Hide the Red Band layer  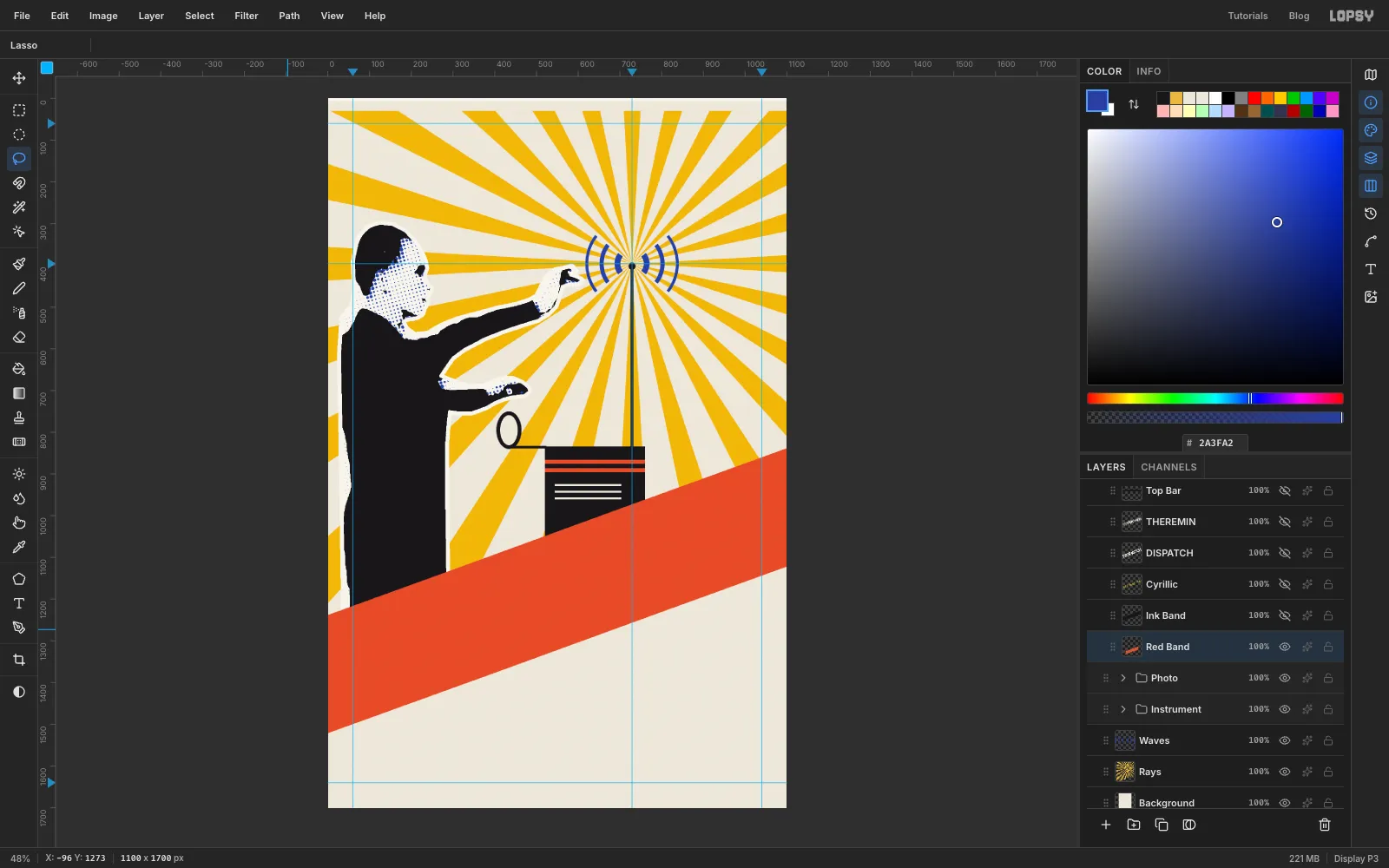pos(1285,647)
